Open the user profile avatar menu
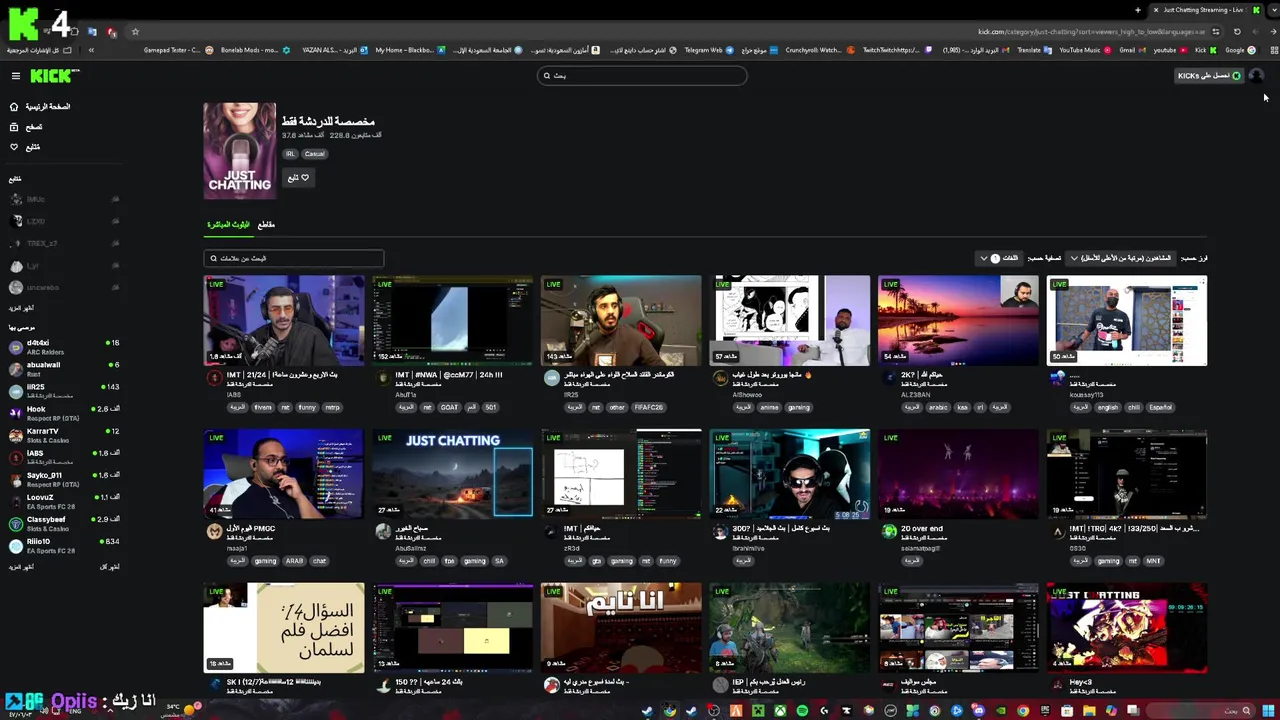The height and width of the screenshot is (720, 1280). click(1256, 75)
